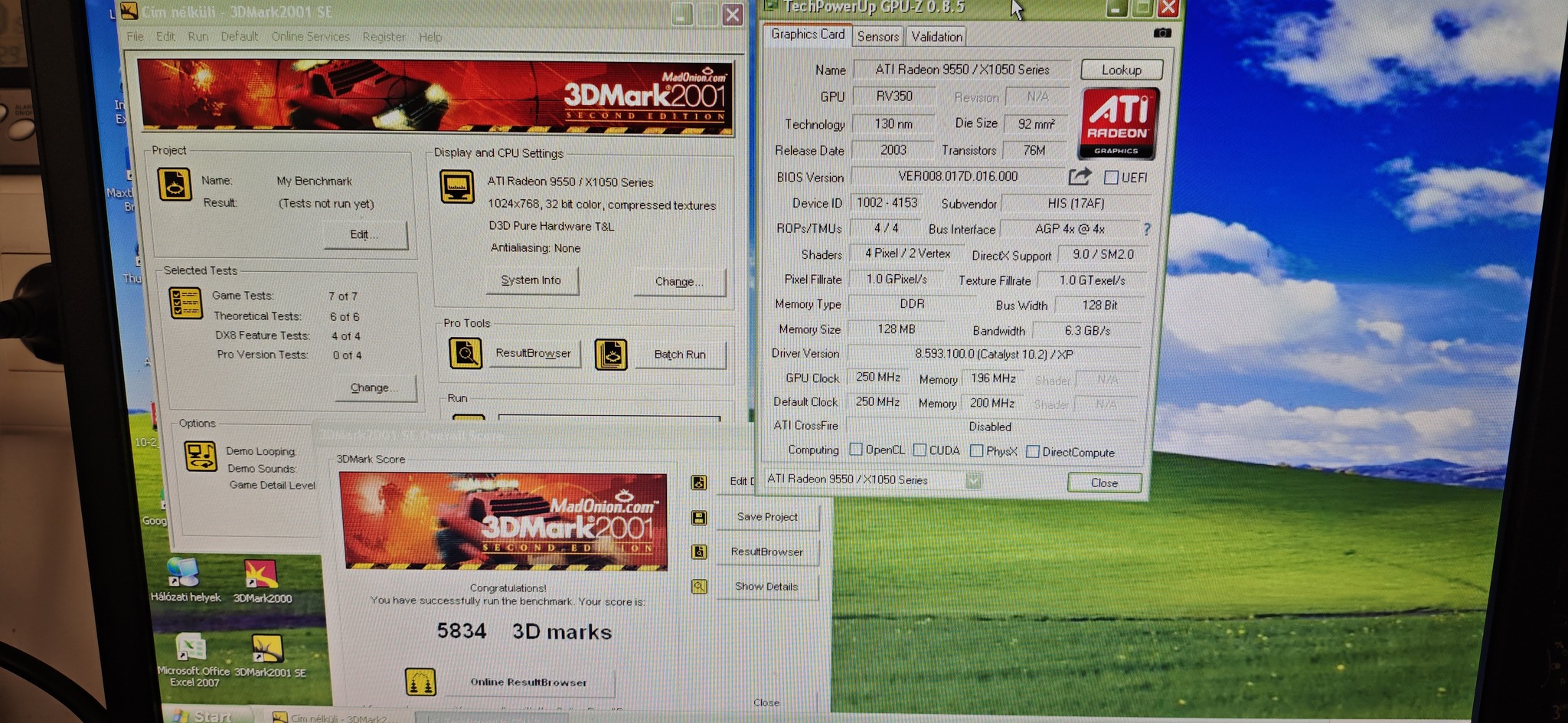Click the icon beside the score dialog's ResultBrowser button
The image size is (1568, 723).
[x=699, y=551]
